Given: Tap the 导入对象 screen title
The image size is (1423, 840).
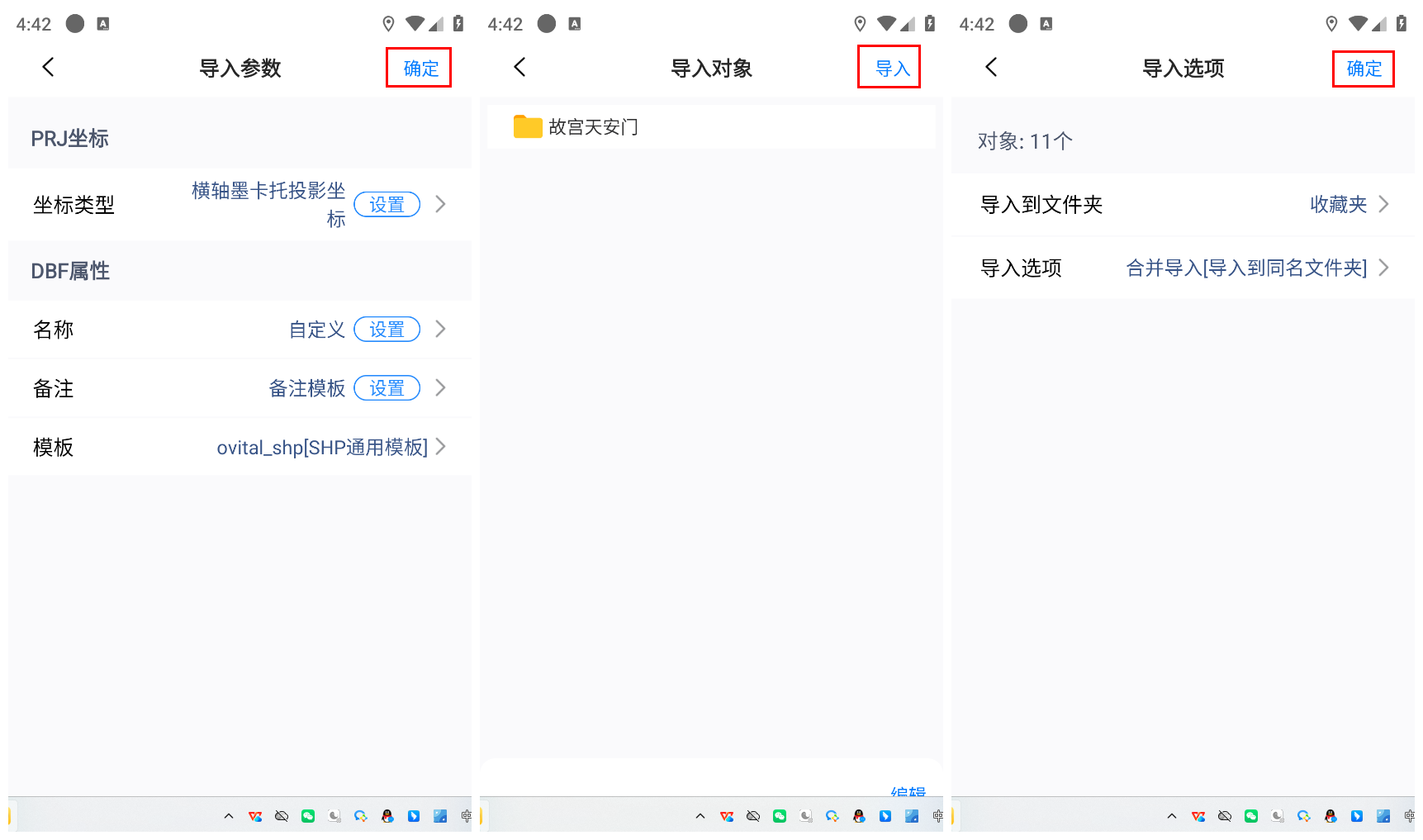Looking at the screenshot, I should click(x=711, y=68).
